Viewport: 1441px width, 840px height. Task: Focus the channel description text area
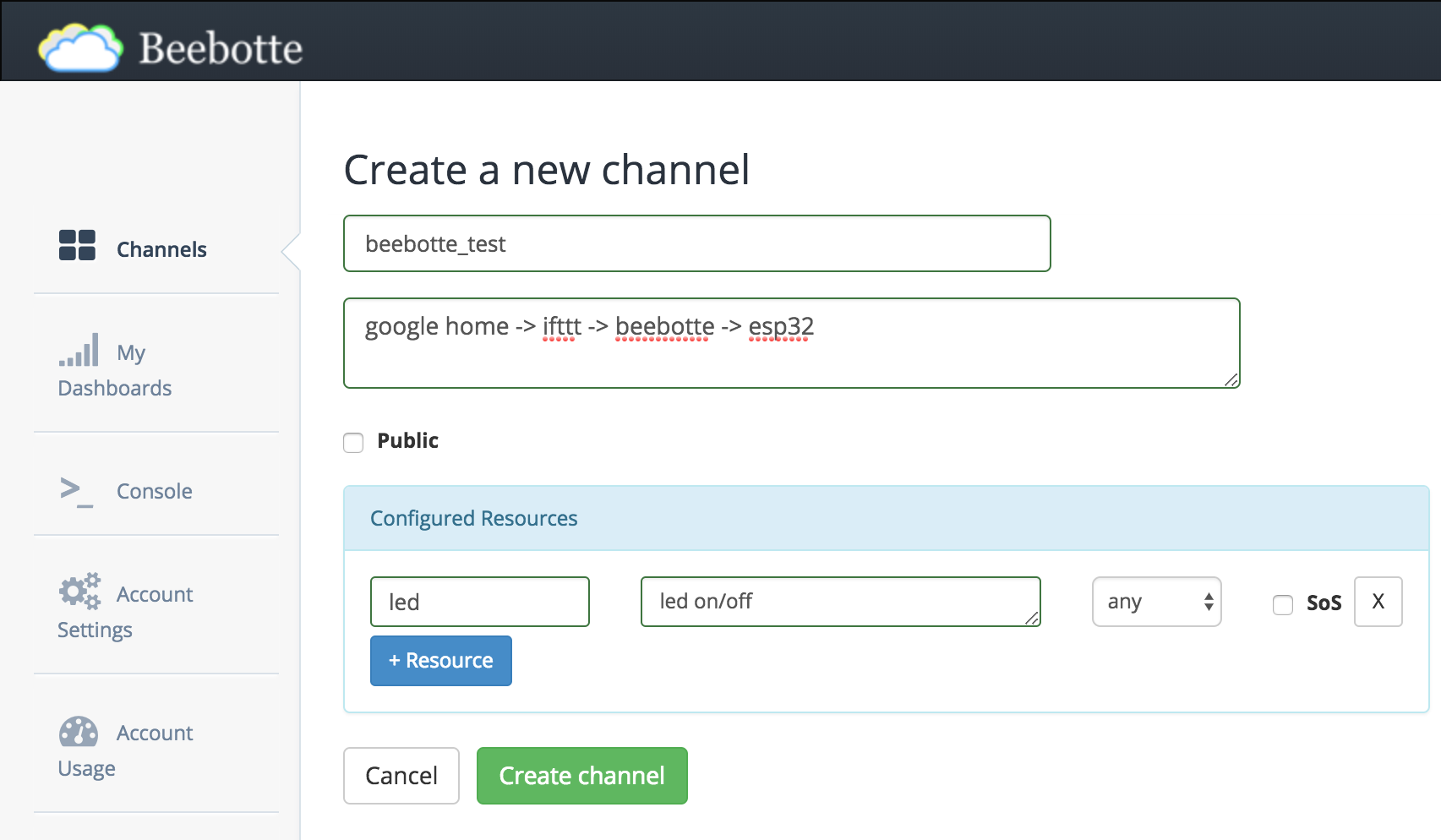792,343
